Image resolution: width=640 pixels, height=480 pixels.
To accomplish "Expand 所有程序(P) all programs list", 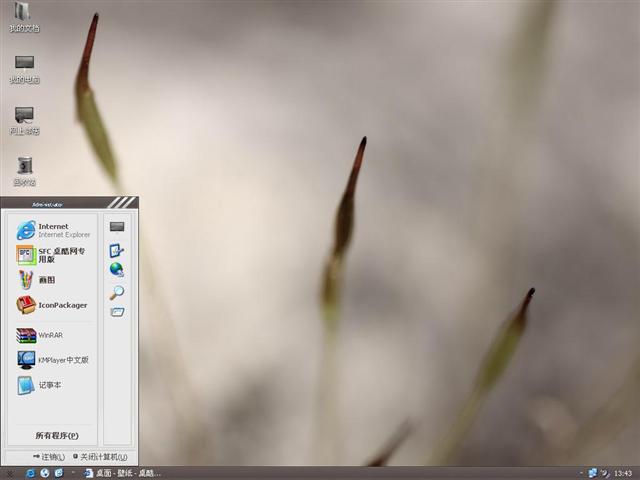I will pos(57,436).
